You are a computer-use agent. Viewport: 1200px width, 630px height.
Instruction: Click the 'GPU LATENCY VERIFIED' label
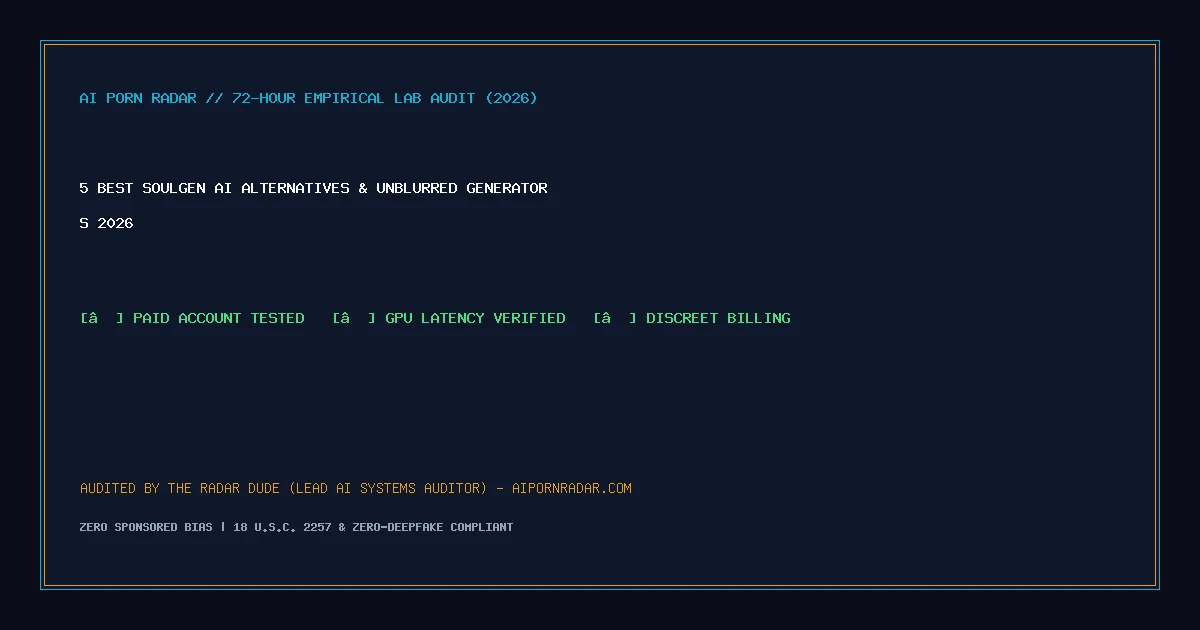475,318
